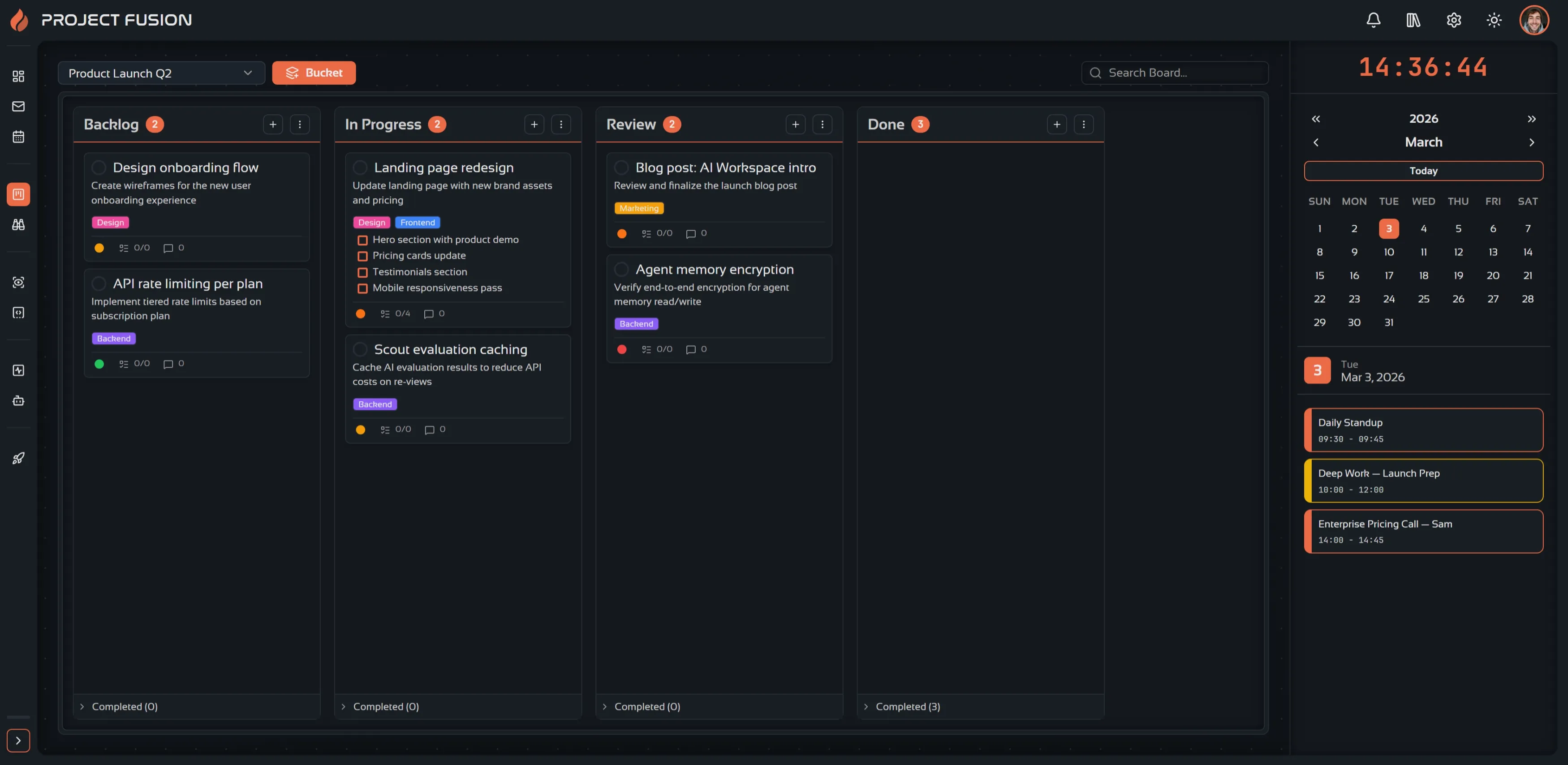Expand Completed (0) in Review column

point(719,707)
